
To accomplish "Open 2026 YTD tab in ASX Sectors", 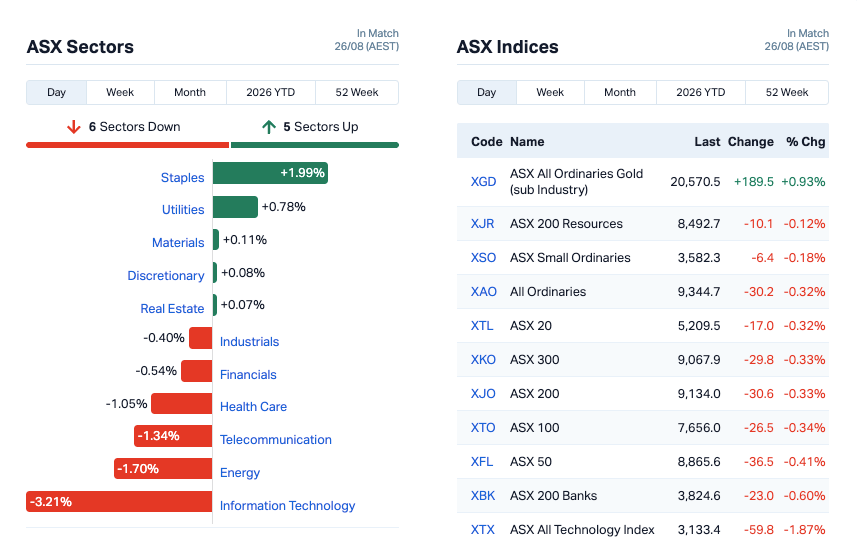I will [271, 92].
